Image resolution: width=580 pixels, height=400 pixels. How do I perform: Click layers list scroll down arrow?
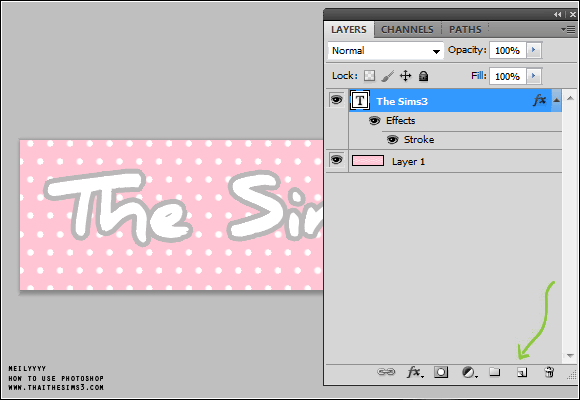[x=570, y=356]
